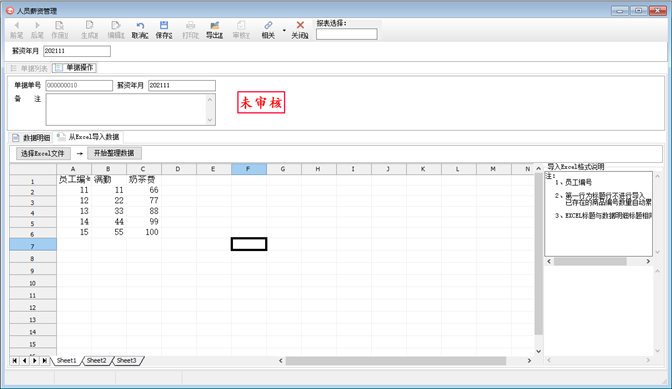Click the selected cell F7
Viewport: 672px width, 389px height.
[249, 244]
